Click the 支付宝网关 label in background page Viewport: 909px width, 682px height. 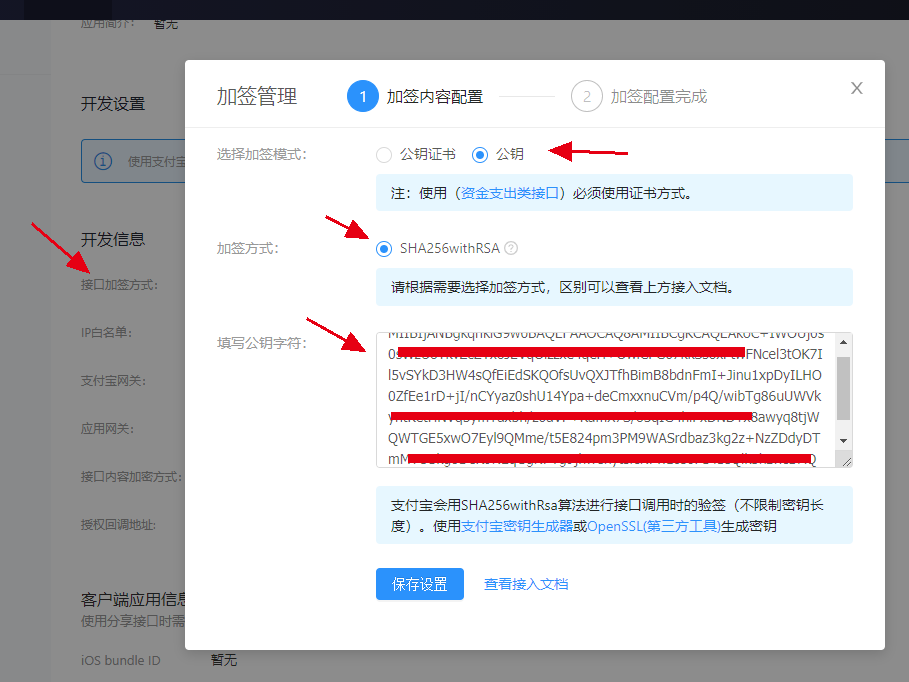114,380
